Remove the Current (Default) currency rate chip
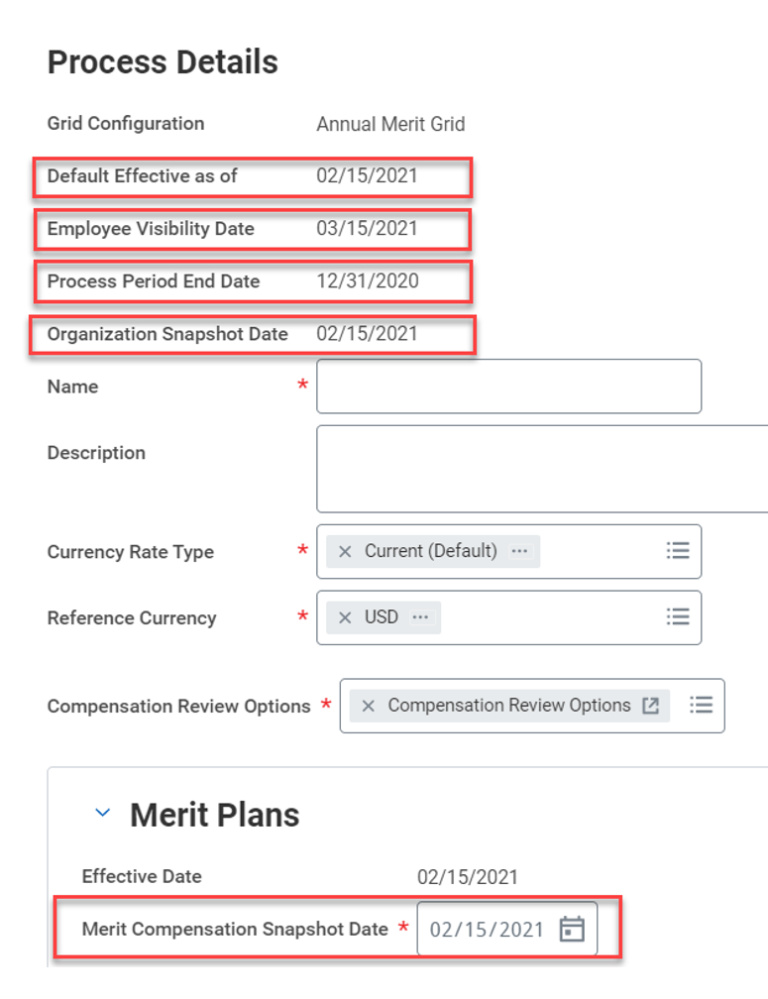This screenshot has height=999, width=768. [x=345, y=552]
